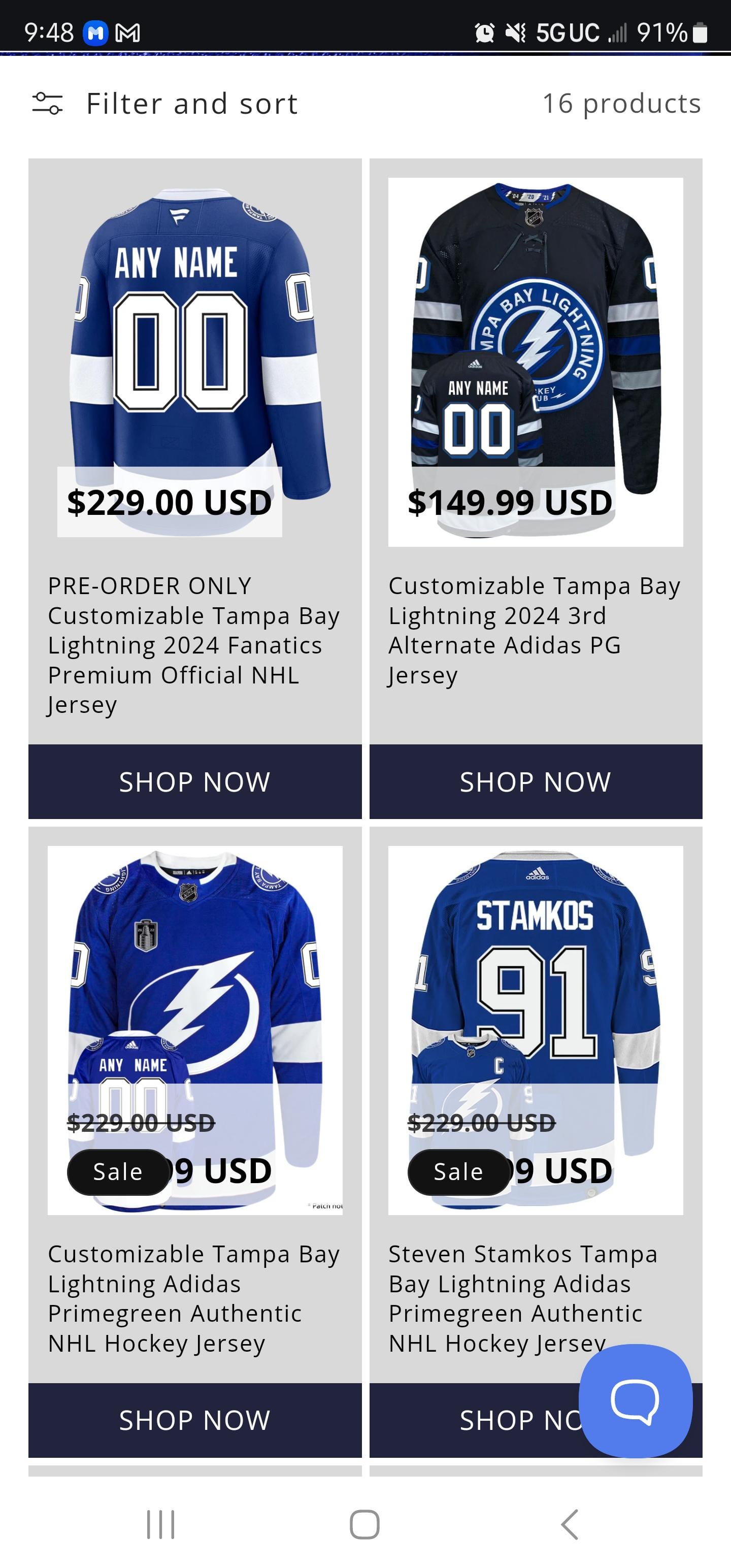The image size is (731, 1568).
Task: Tap the alarm clock status icon
Action: [x=484, y=33]
